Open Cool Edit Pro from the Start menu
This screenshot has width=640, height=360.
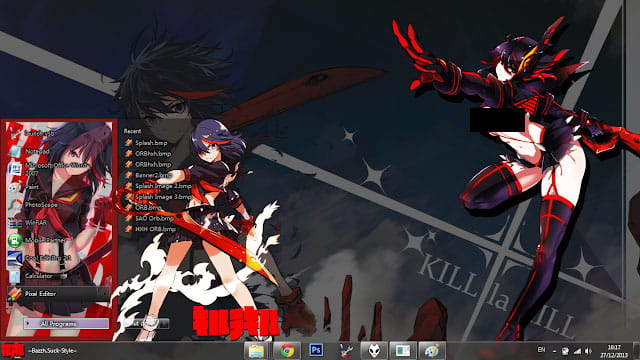[57, 258]
